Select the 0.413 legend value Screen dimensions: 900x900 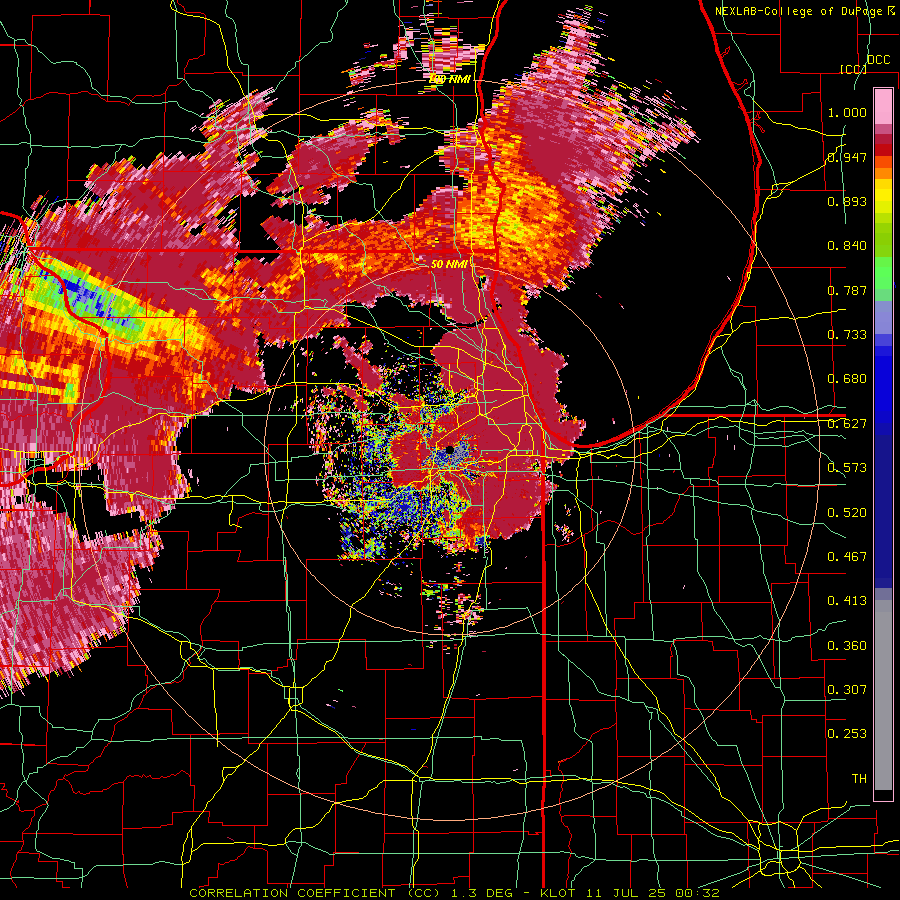[847, 601]
